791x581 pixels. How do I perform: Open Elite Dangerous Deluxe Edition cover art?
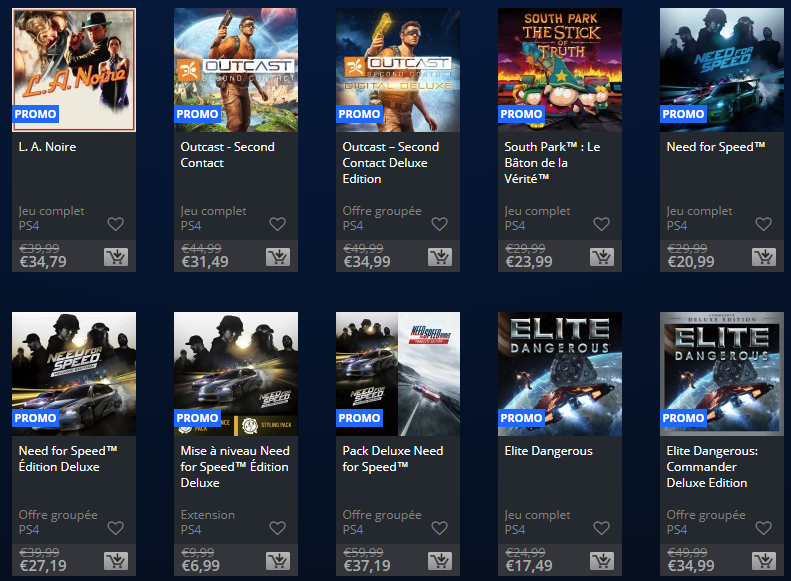click(x=722, y=374)
